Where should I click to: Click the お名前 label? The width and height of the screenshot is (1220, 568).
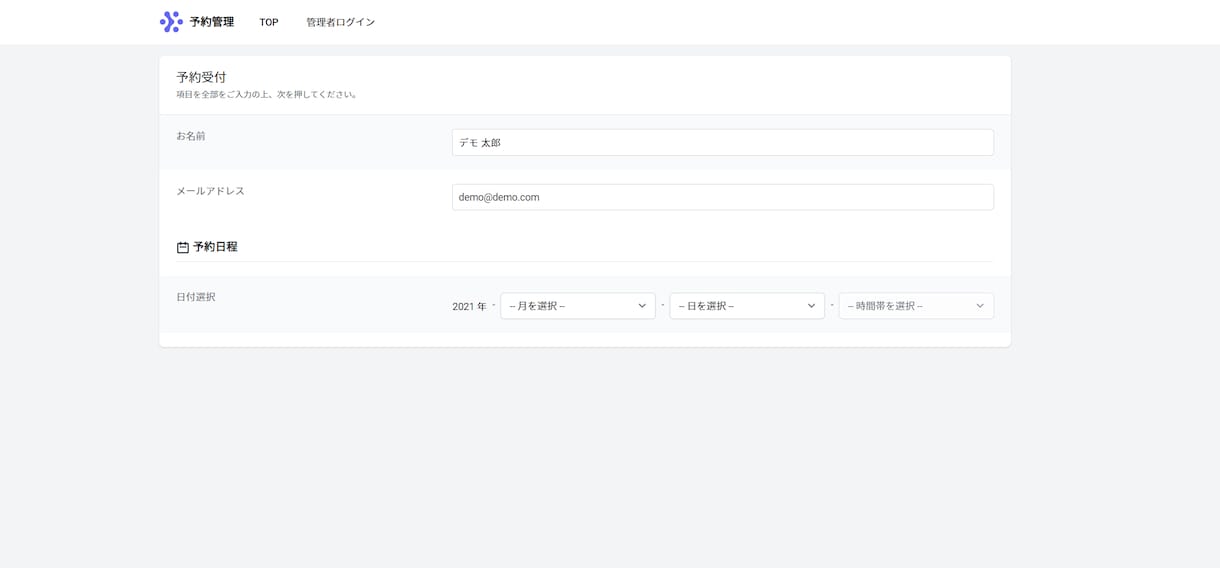191,136
